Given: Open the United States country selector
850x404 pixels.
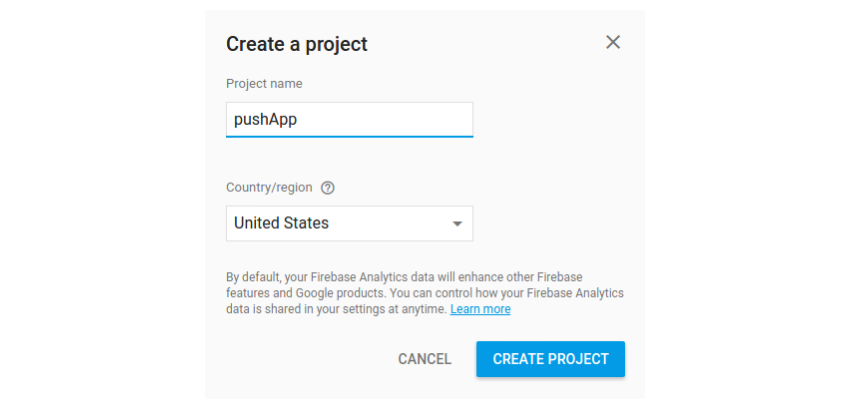Looking at the screenshot, I should coord(350,223).
